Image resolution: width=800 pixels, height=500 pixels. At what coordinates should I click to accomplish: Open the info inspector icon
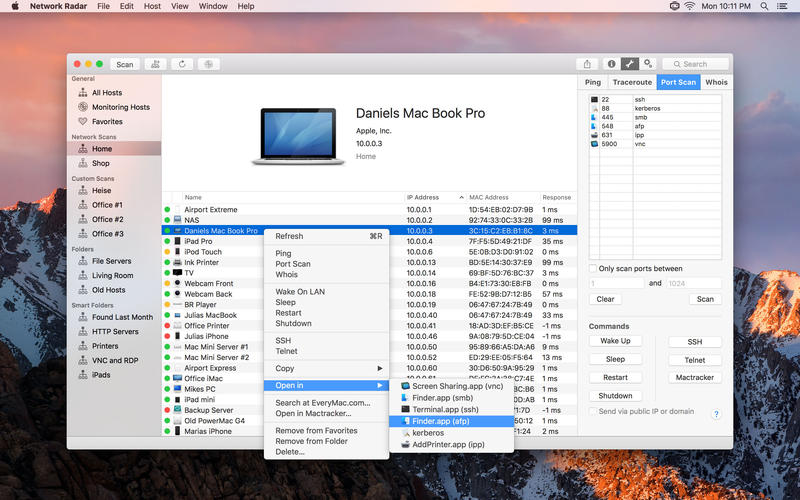point(611,64)
